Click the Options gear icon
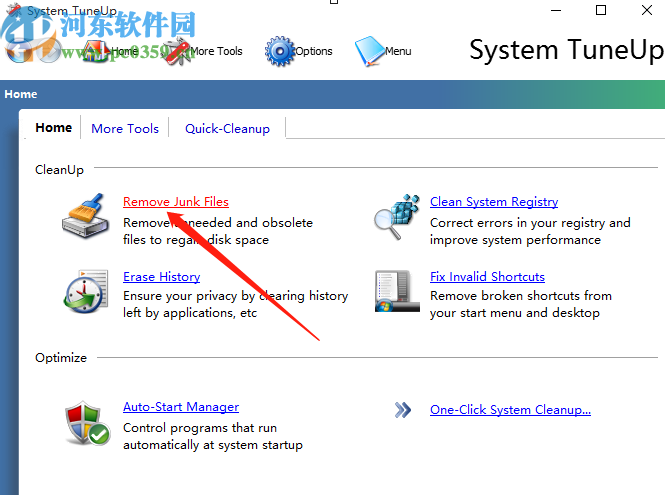This screenshot has width=665, height=495. tap(279, 51)
